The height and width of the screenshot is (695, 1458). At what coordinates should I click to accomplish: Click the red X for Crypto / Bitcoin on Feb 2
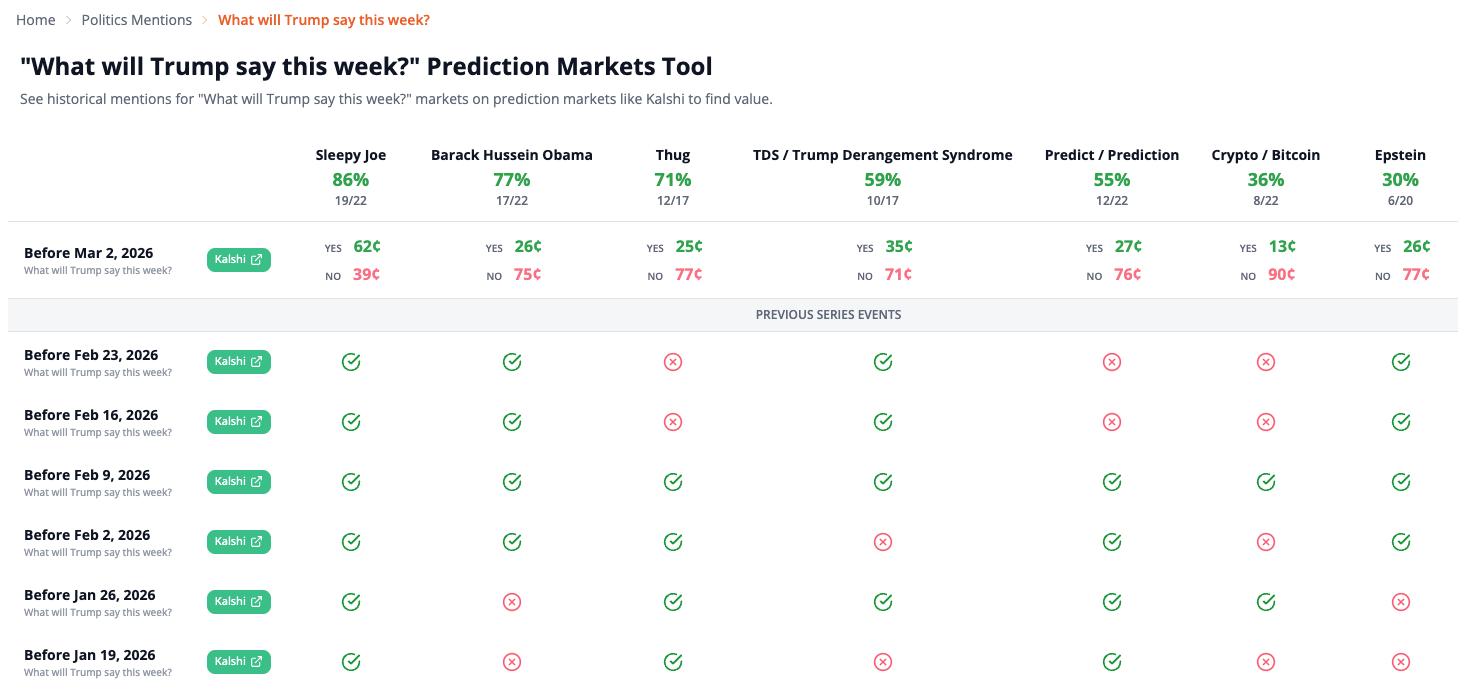(1266, 541)
